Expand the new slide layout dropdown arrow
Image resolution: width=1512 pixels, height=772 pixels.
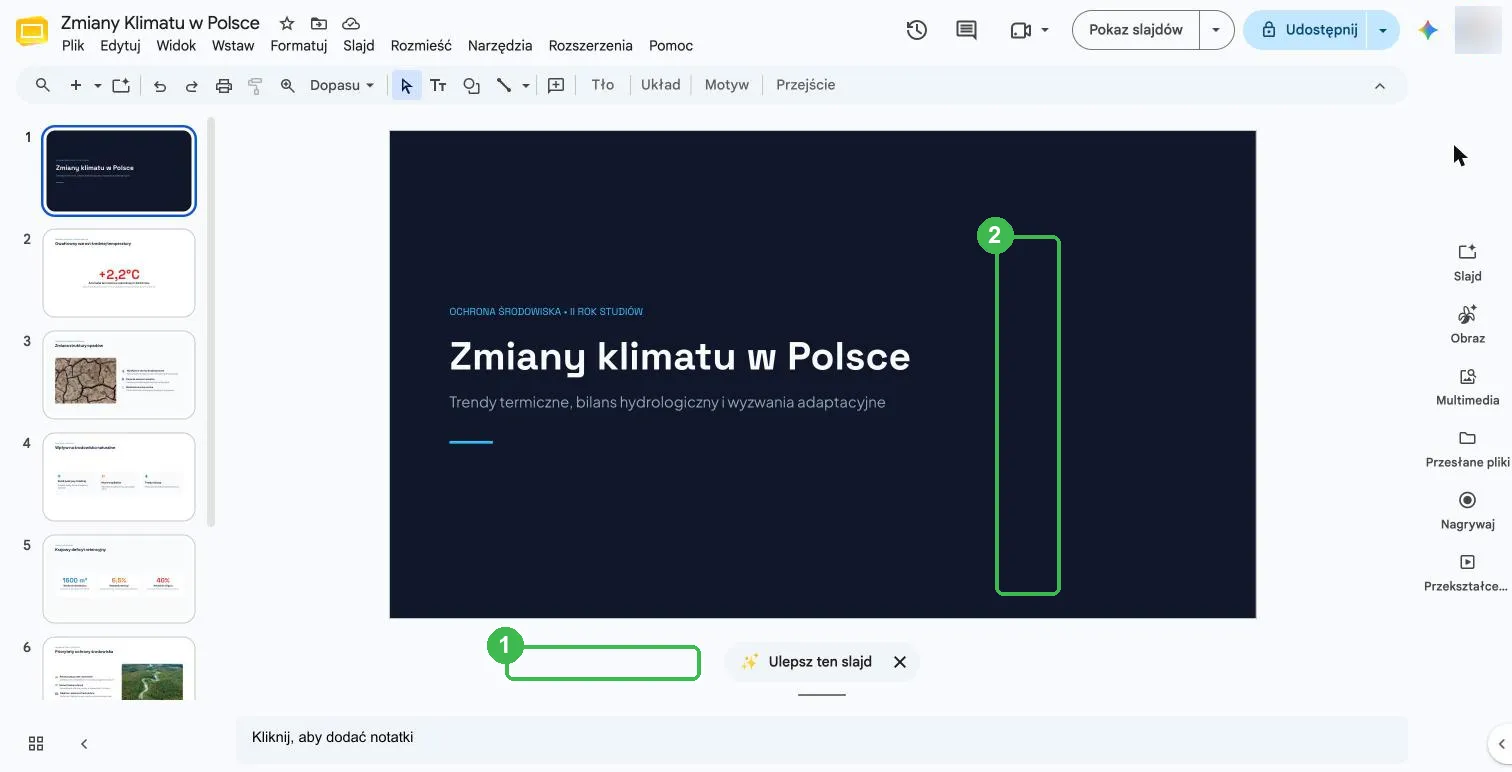[98, 86]
